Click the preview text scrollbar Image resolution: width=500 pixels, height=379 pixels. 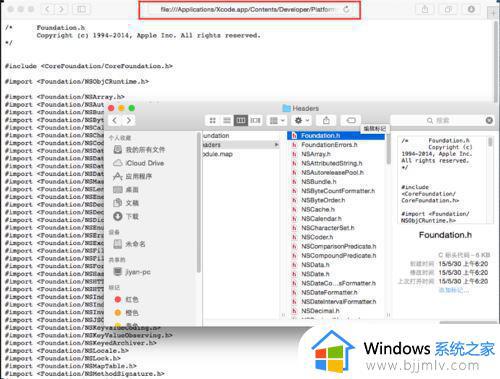pos(490,143)
